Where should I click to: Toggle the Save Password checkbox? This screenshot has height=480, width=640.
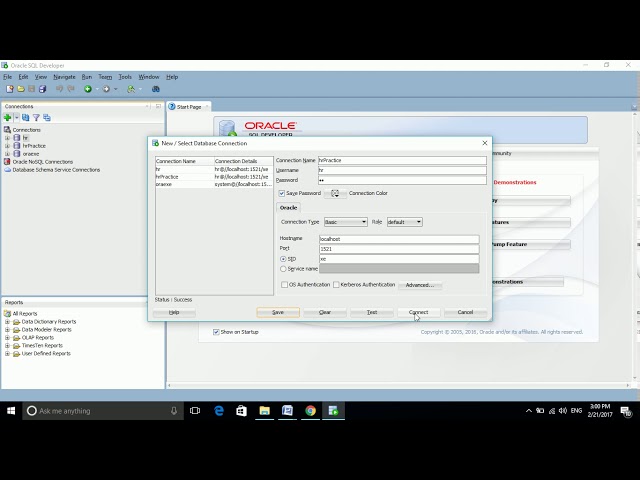click(282, 193)
